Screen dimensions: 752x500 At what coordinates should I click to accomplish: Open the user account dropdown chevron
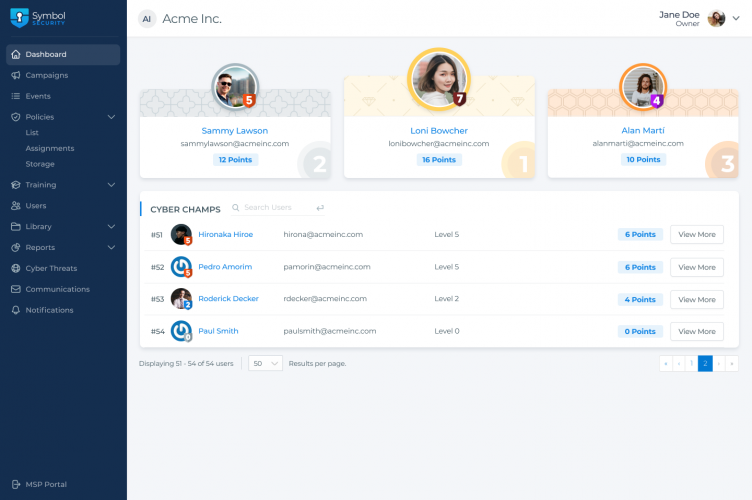736,19
